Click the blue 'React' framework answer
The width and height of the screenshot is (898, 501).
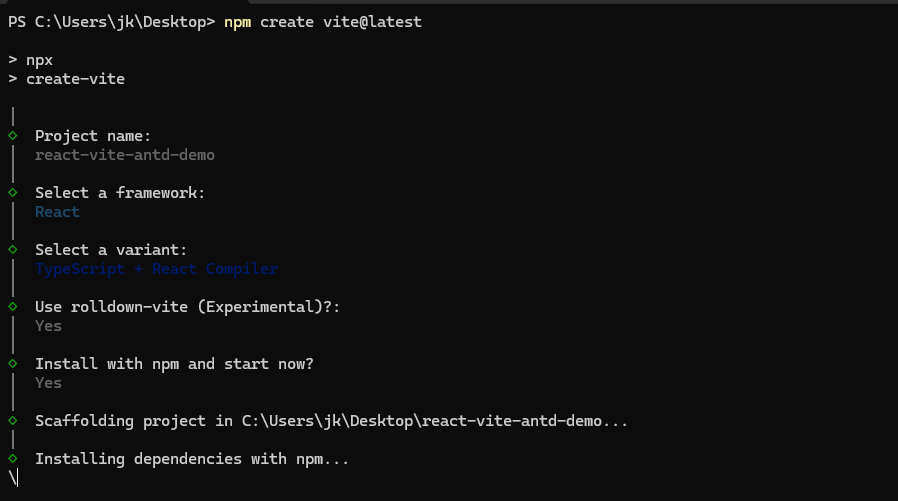point(57,212)
